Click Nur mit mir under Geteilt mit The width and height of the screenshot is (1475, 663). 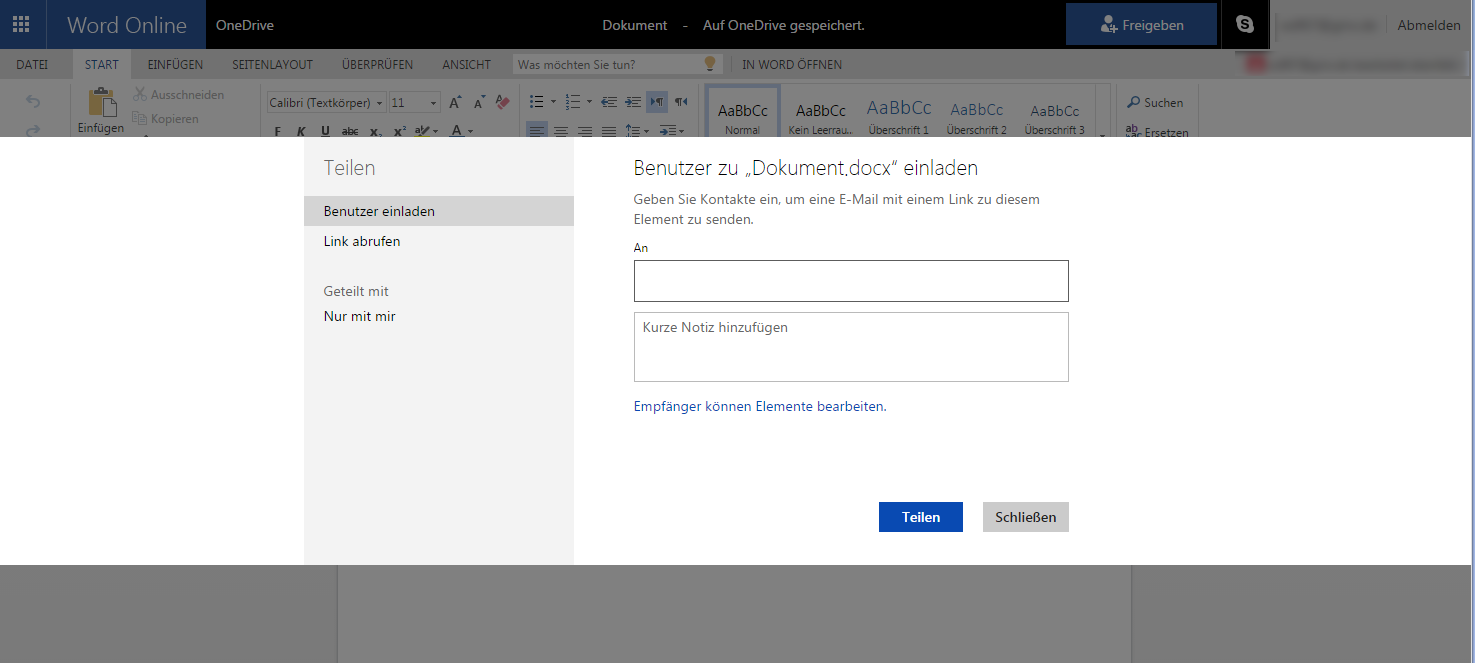tap(360, 317)
